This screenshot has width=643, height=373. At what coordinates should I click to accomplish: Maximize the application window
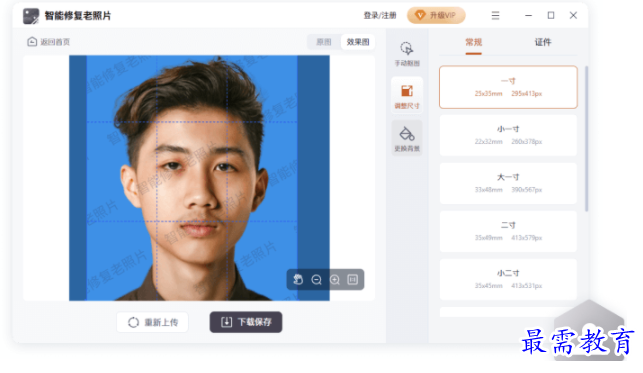click(551, 16)
